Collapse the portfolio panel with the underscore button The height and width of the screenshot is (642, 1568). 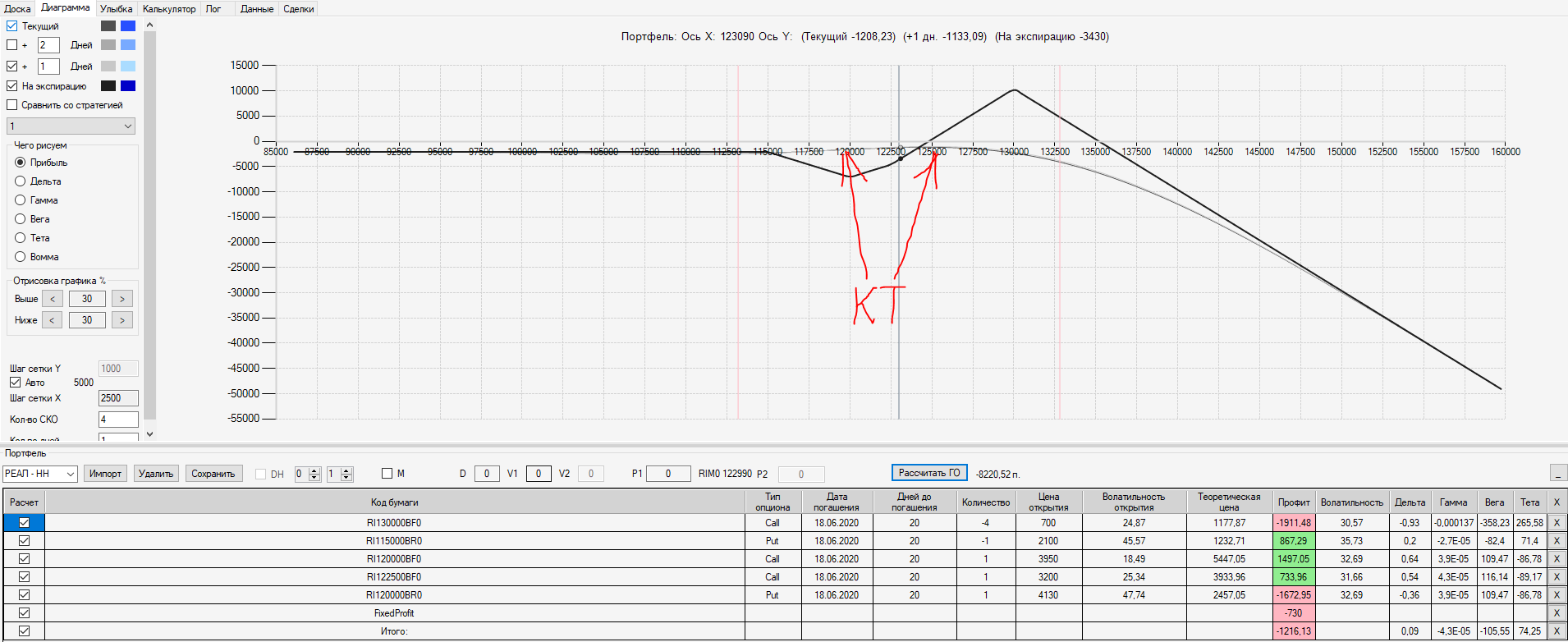pyautogui.click(x=1557, y=473)
